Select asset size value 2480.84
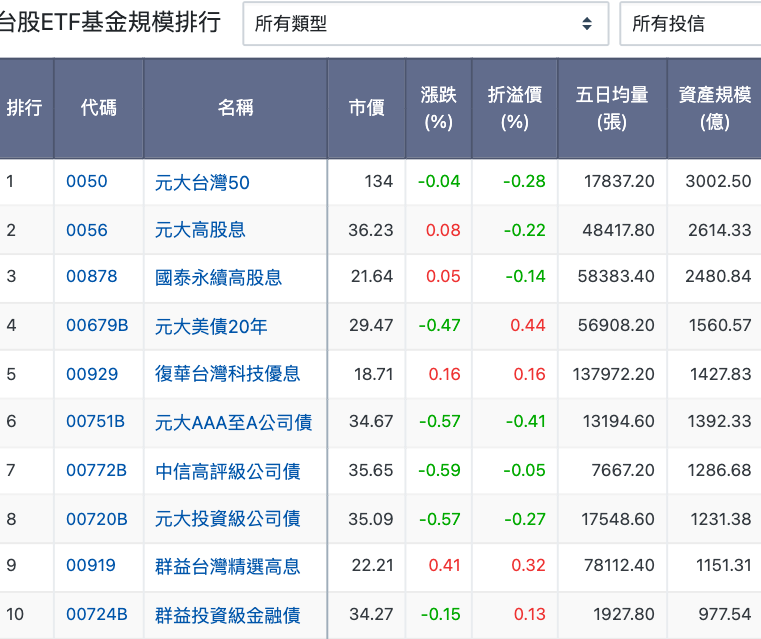Screen dimensions: 761x639 [718, 277]
